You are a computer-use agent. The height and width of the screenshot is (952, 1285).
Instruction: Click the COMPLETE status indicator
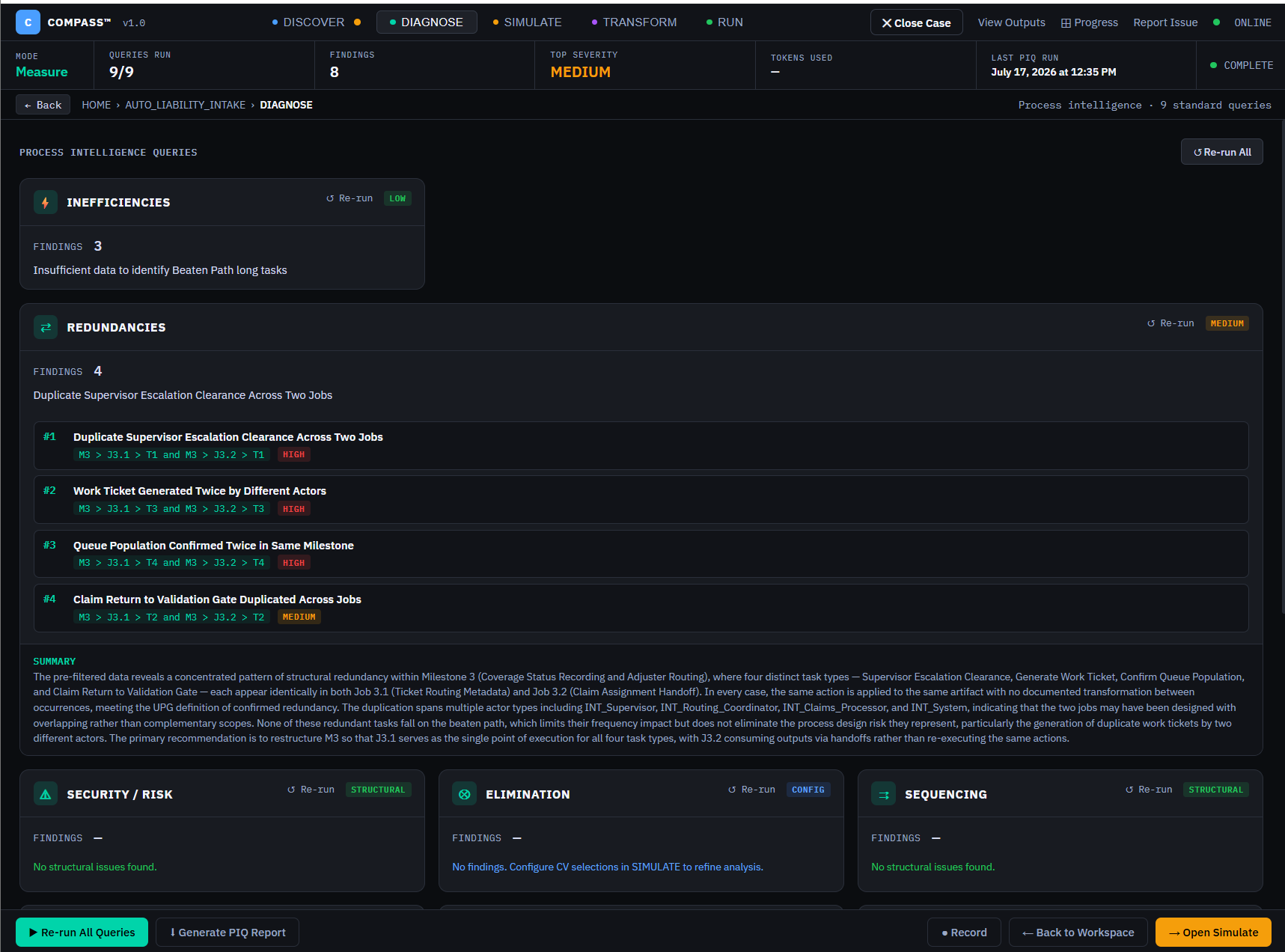click(x=1242, y=65)
